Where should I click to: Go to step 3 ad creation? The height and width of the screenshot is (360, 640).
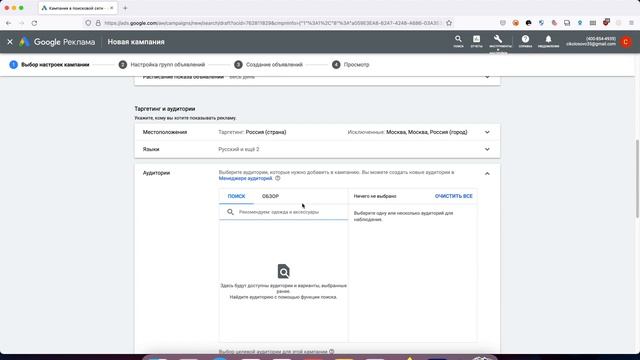[x=268, y=64]
